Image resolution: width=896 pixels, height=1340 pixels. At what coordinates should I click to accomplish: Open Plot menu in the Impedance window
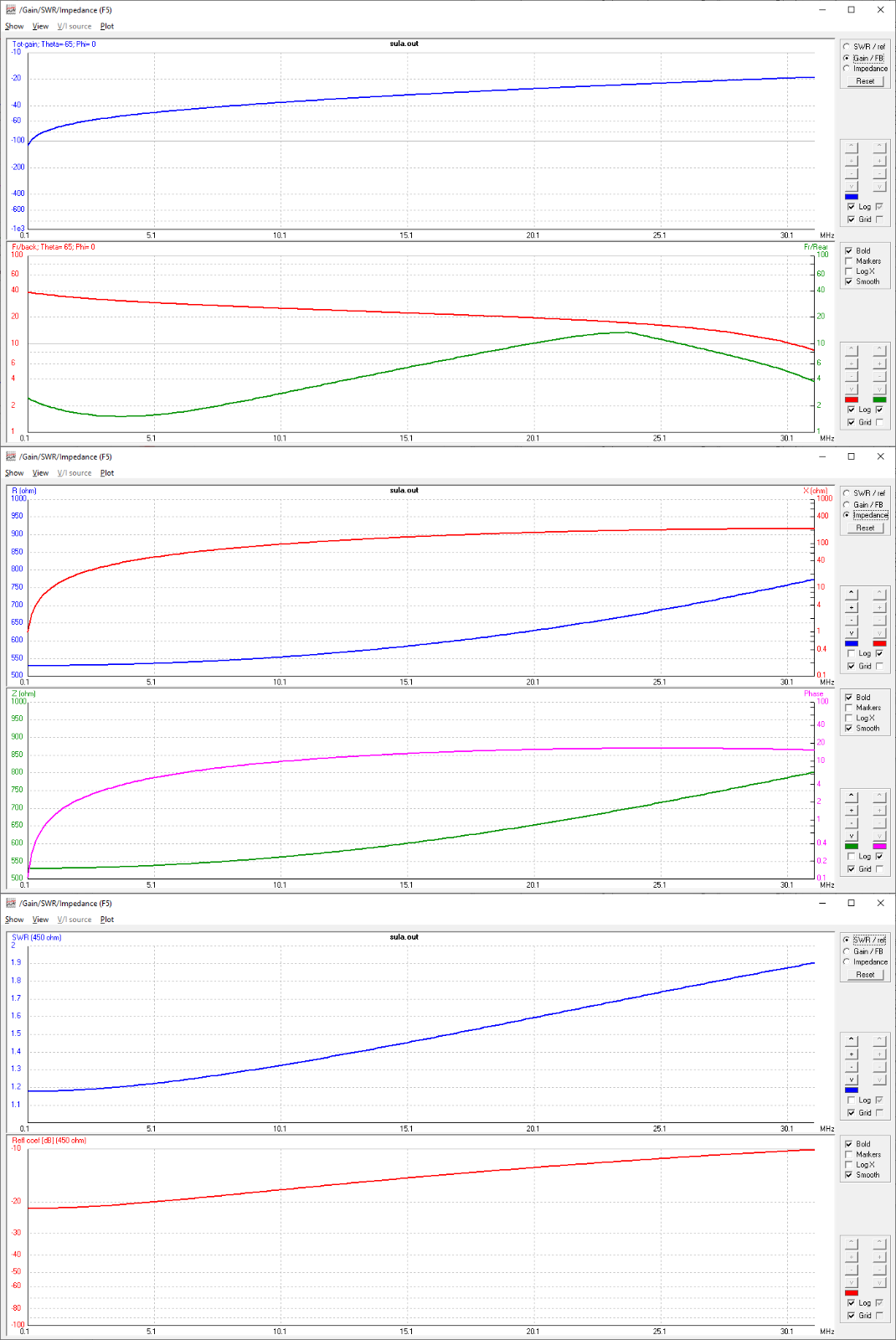point(107,472)
